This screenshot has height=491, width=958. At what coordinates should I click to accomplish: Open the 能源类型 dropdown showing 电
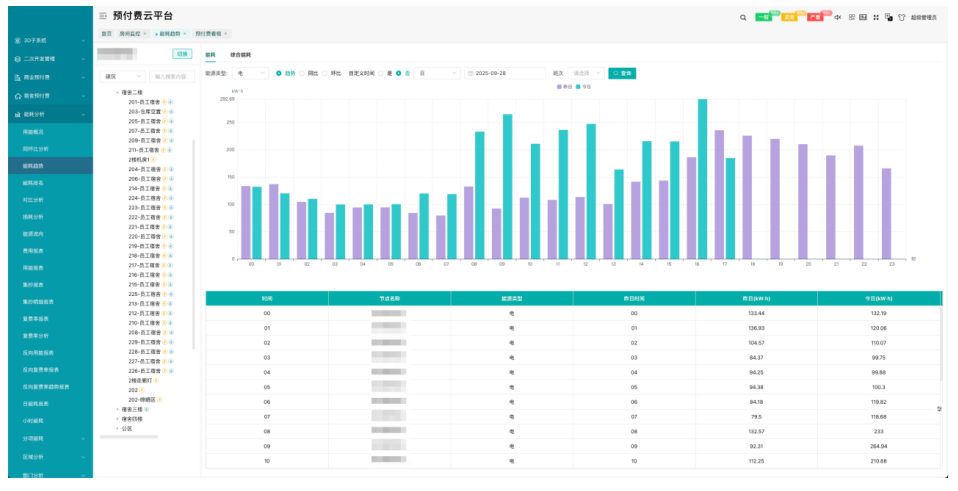[252, 73]
